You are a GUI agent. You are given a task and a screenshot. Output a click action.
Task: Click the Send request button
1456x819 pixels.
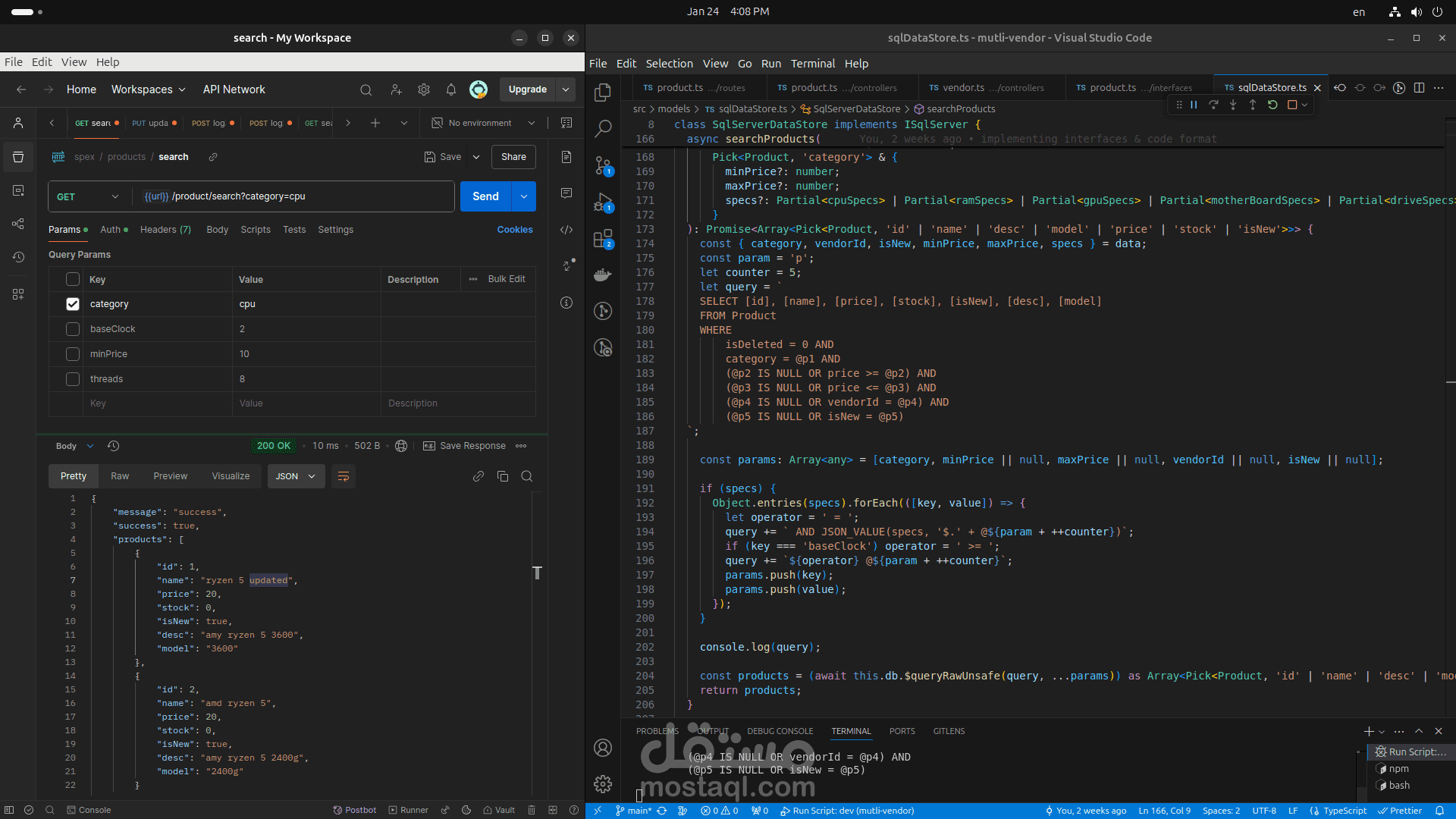pos(485,196)
